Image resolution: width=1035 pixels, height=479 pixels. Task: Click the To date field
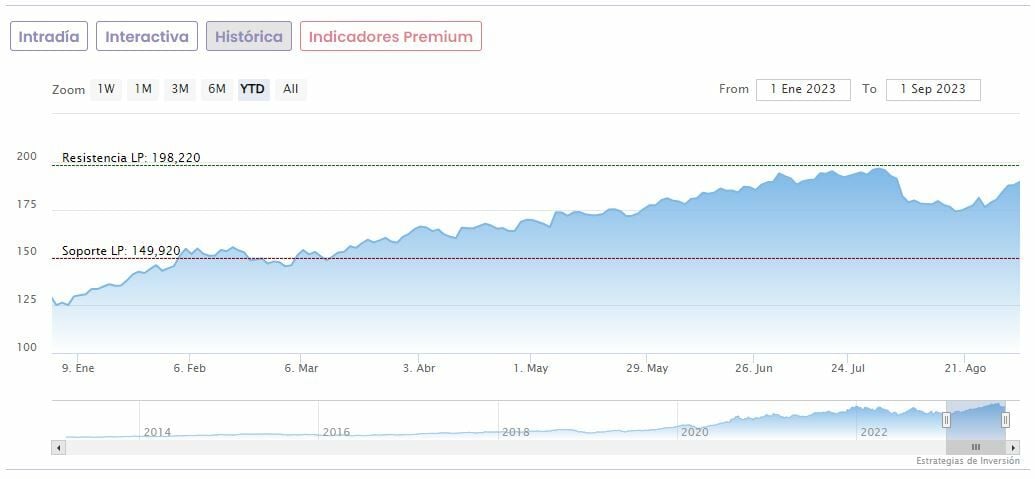click(x=933, y=89)
